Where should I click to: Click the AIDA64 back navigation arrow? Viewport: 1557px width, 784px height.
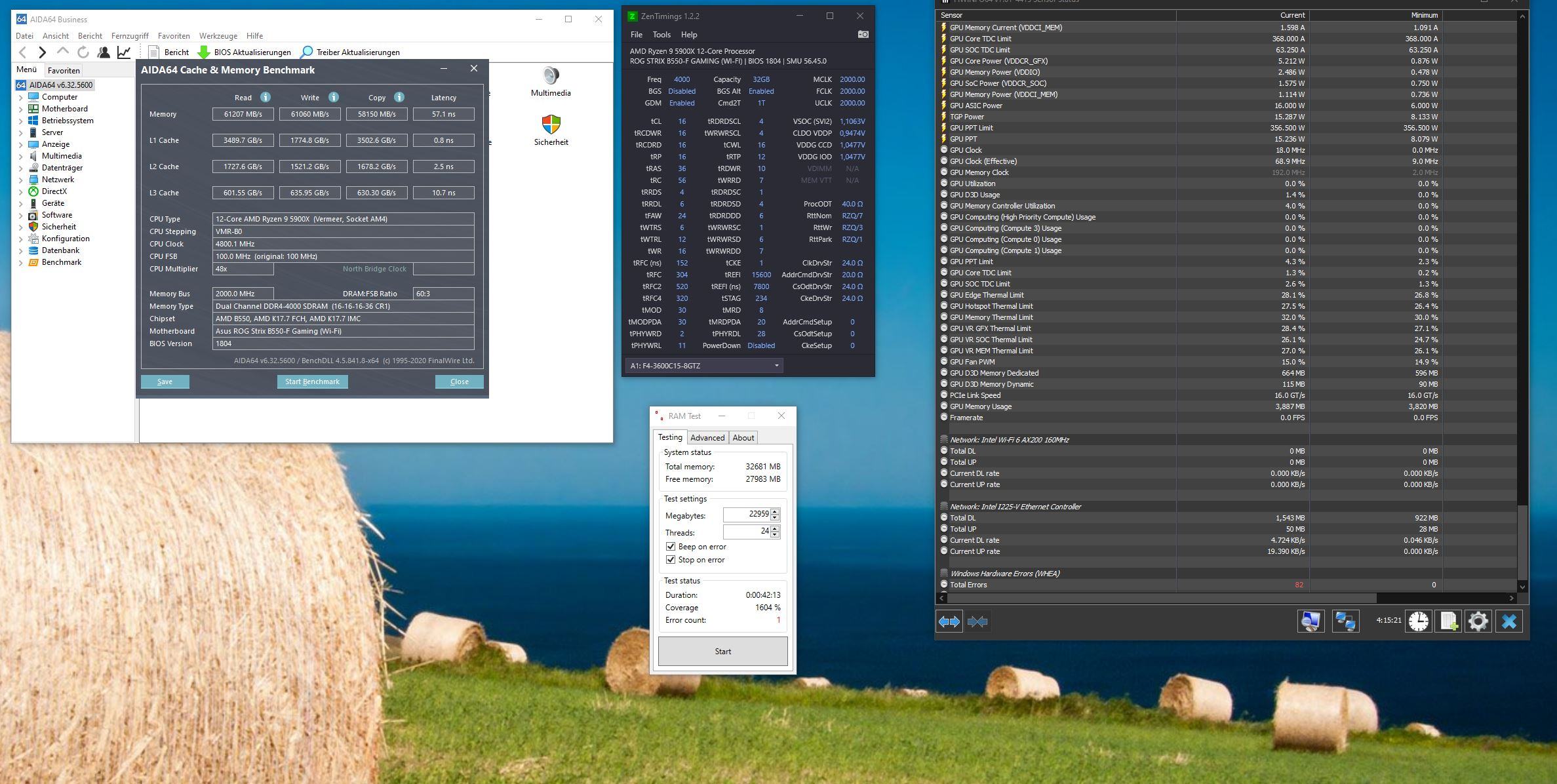(x=23, y=52)
